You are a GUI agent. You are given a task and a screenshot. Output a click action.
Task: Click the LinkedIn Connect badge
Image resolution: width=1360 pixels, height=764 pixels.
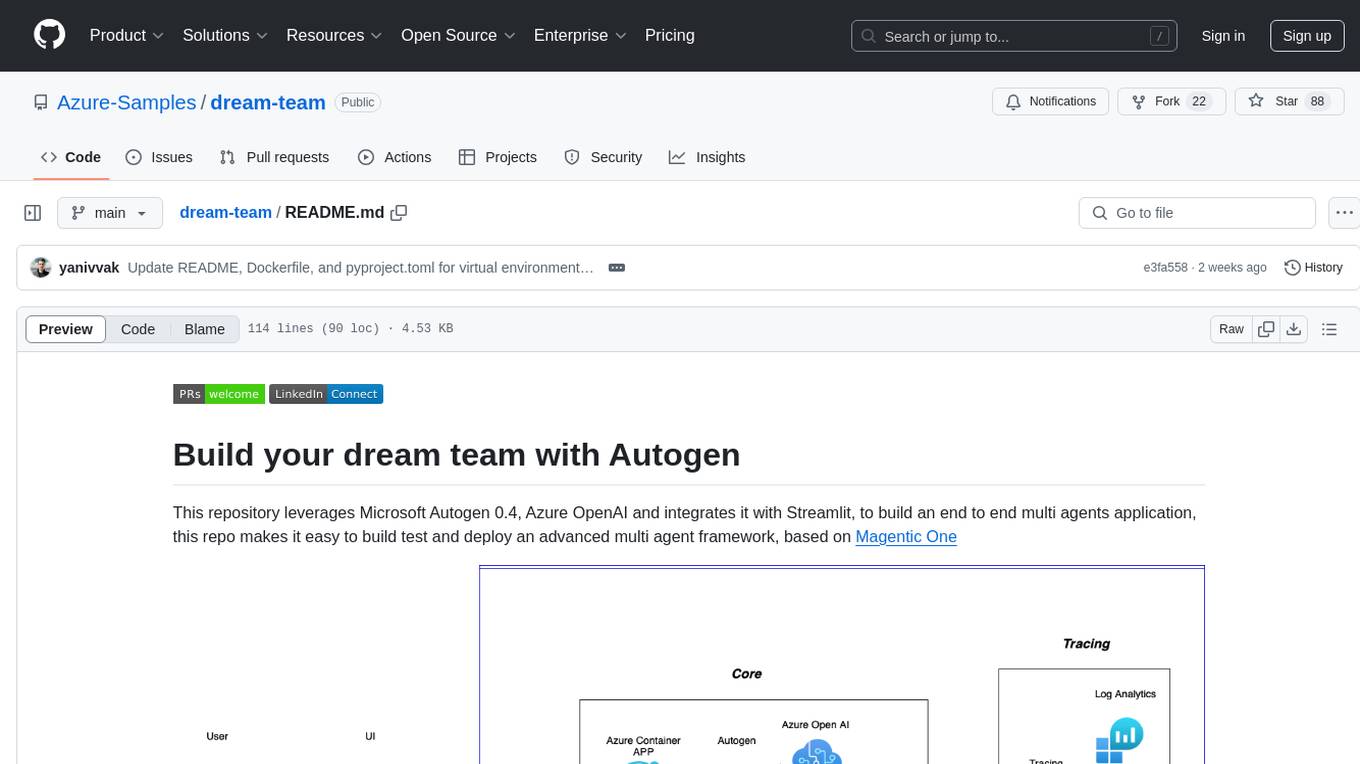(x=326, y=394)
